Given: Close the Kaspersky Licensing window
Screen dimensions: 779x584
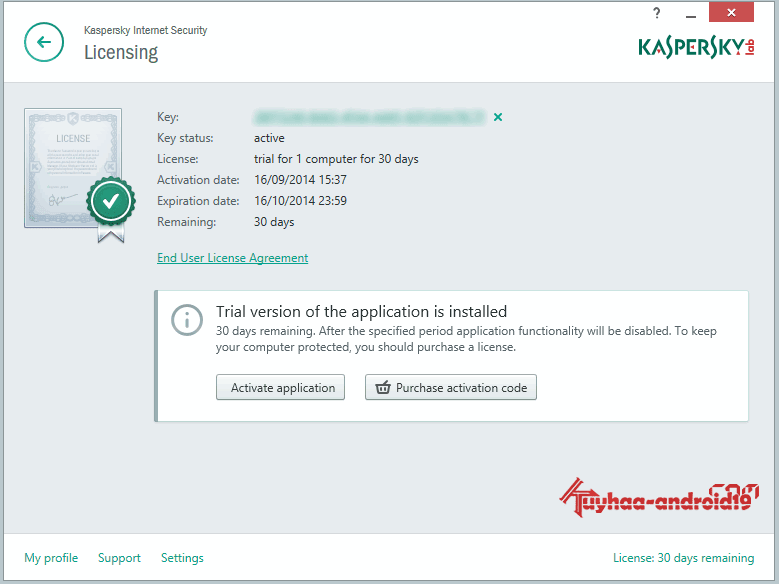Looking at the screenshot, I should click(731, 12).
